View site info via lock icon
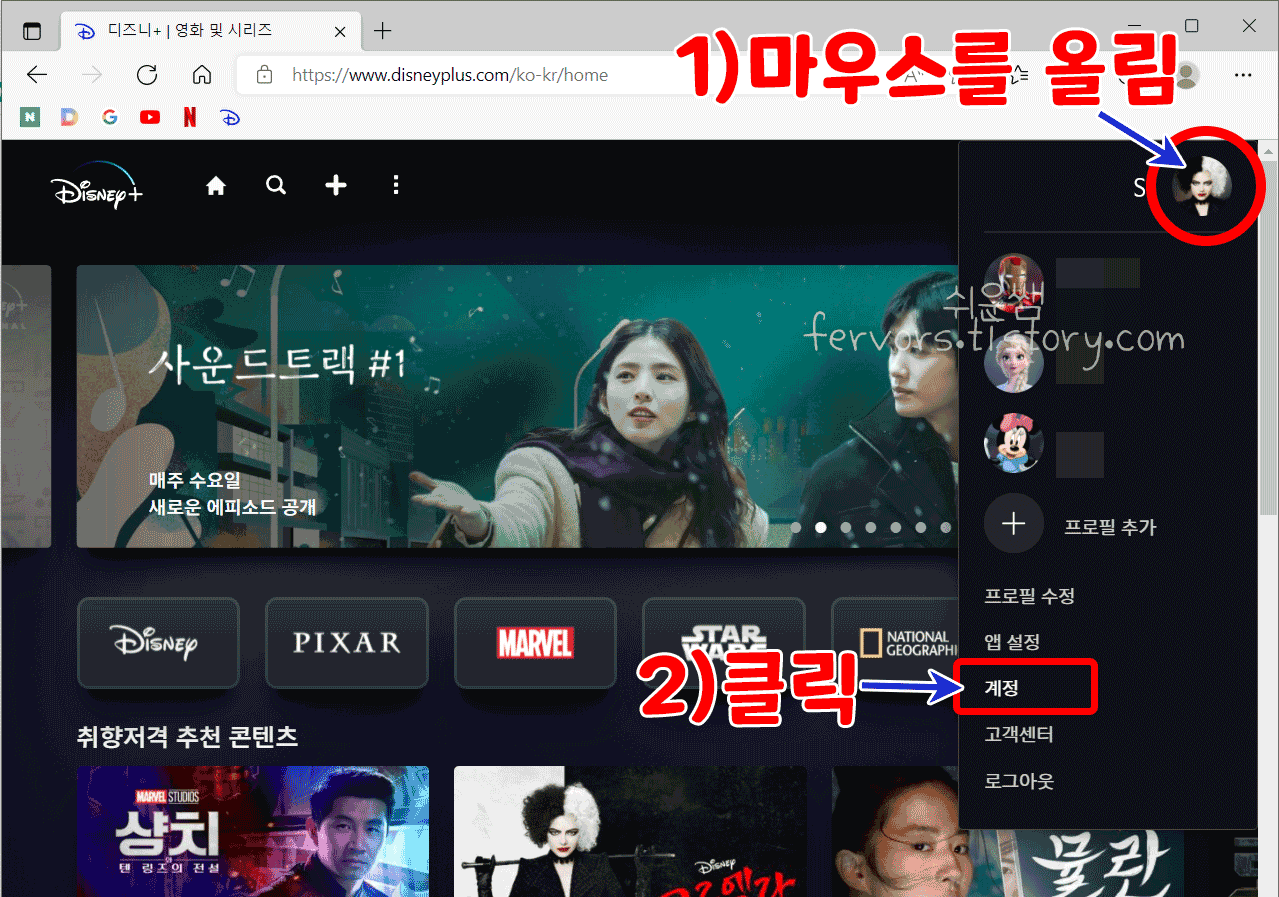The width and height of the screenshot is (1279, 897). point(264,75)
